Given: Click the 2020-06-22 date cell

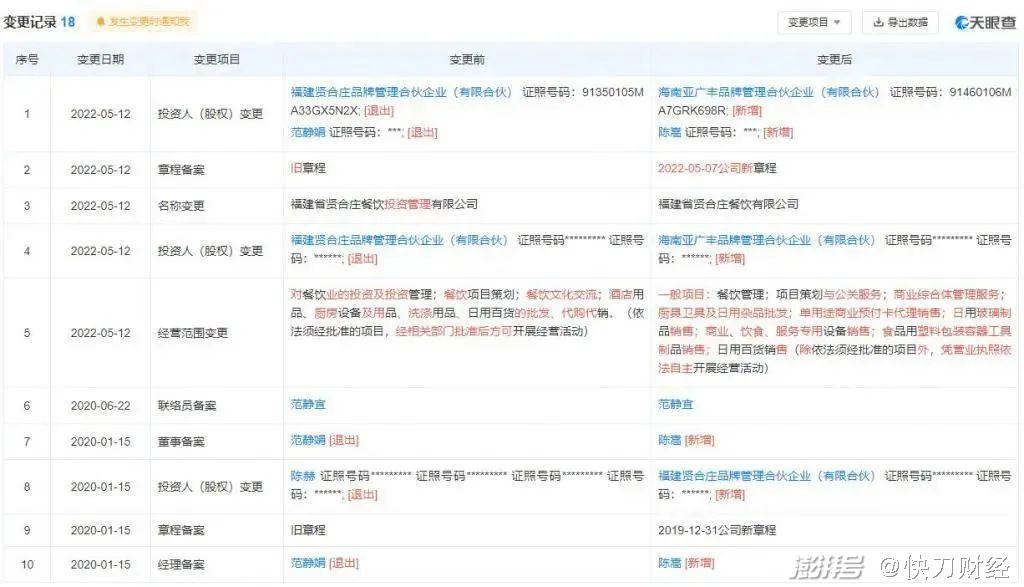Looking at the screenshot, I should (101, 405).
